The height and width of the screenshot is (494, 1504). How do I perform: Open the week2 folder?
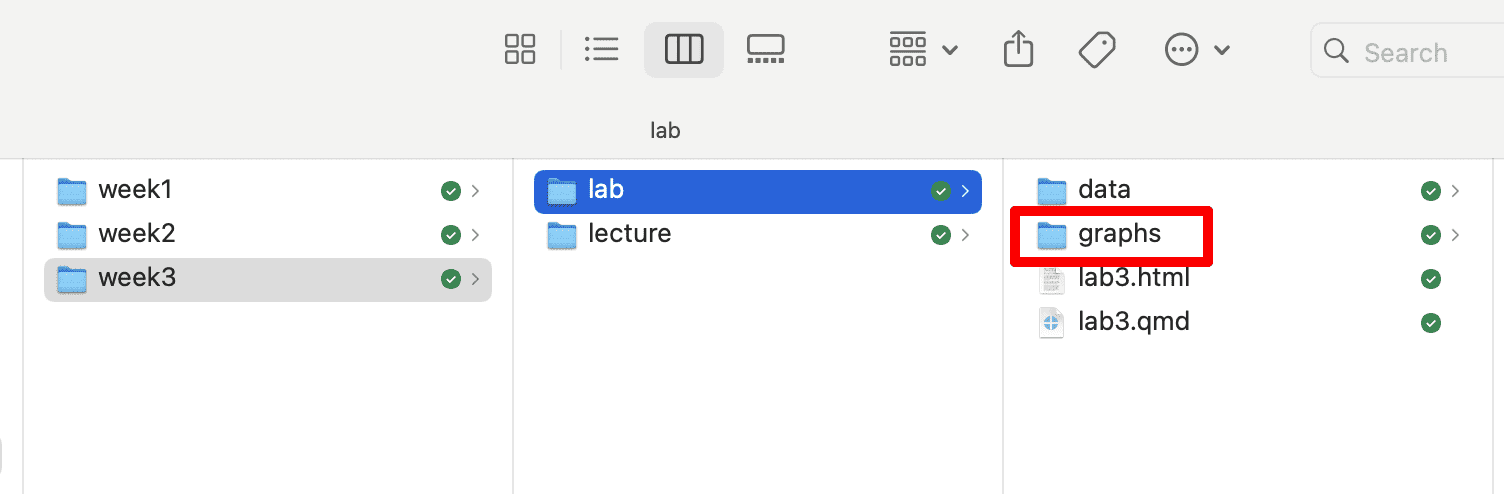click(x=136, y=234)
